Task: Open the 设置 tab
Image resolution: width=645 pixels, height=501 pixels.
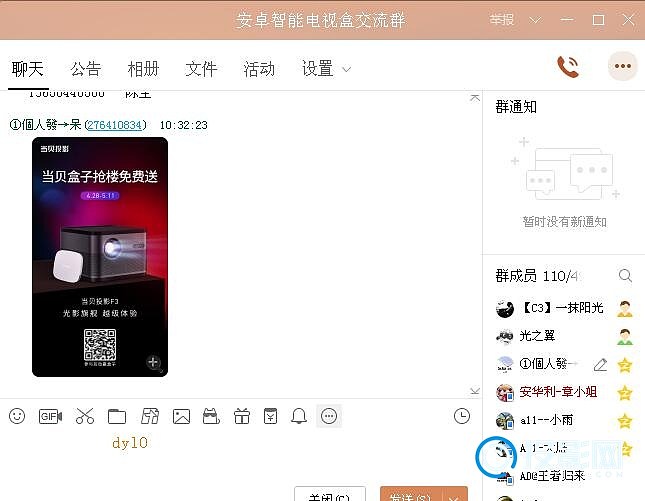Action: coord(318,69)
